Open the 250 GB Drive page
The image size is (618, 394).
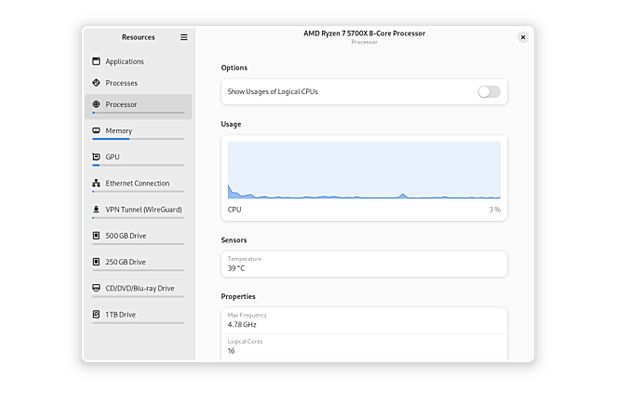click(x=138, y=264)
